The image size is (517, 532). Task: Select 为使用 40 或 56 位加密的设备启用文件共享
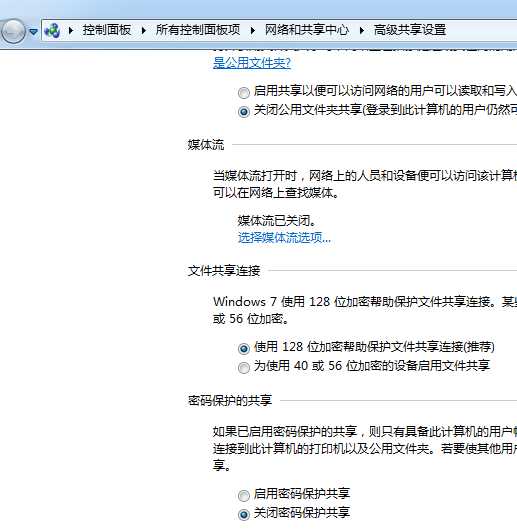click(x=244, y=367)
